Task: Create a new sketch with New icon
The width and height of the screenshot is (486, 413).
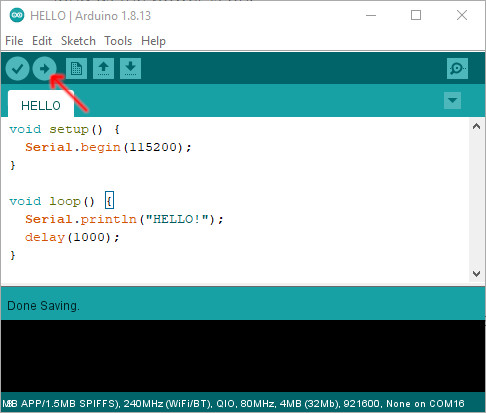Action: click(76, 69)
